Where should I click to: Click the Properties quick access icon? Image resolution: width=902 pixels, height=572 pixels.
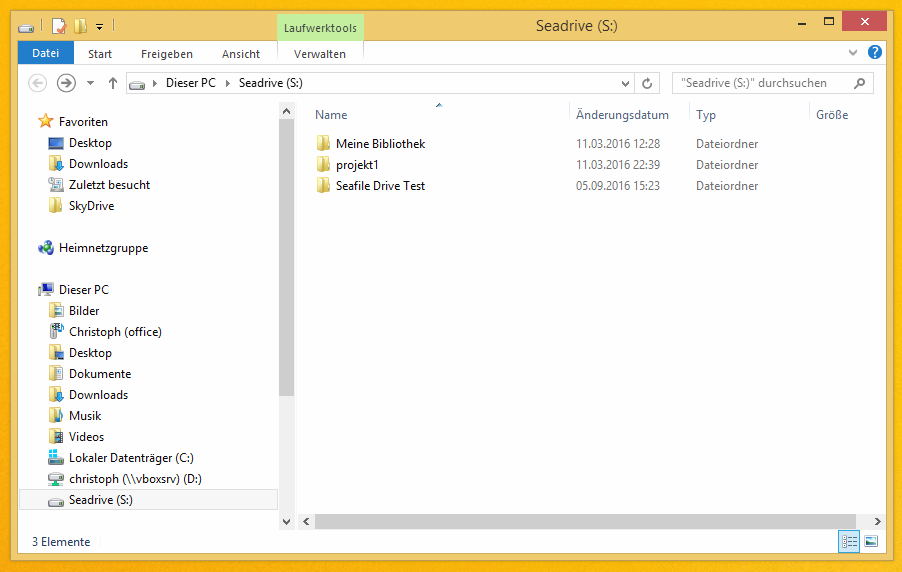pos(59,26)
